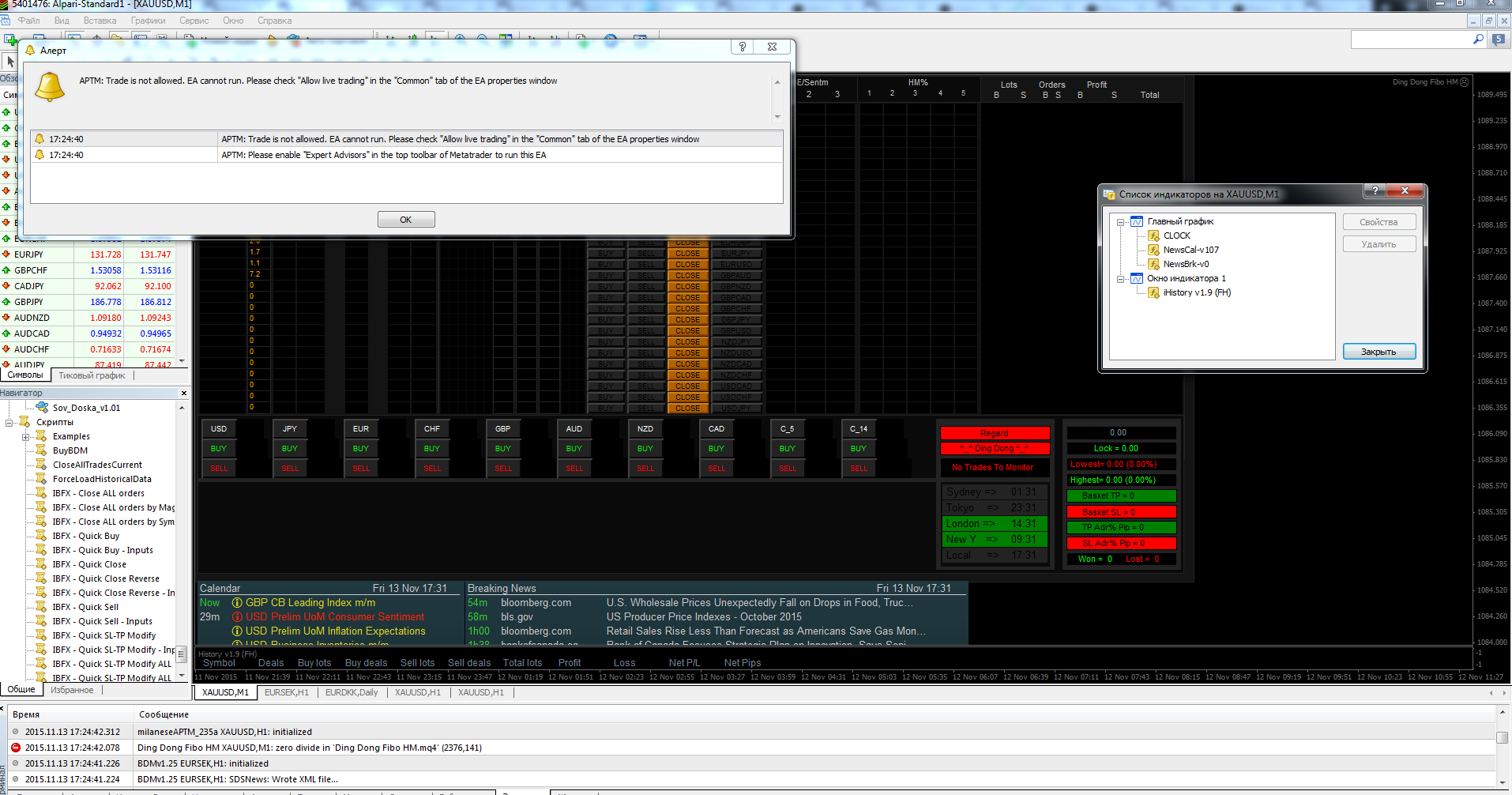Click the new chart icon with green plus

(9, 39)
